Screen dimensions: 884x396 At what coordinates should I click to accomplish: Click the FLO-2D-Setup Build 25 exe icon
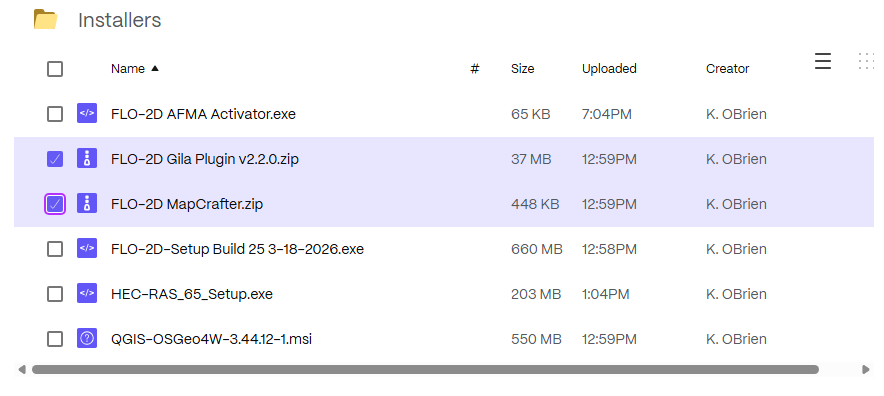pyautogui.click(x=87, y=249)
